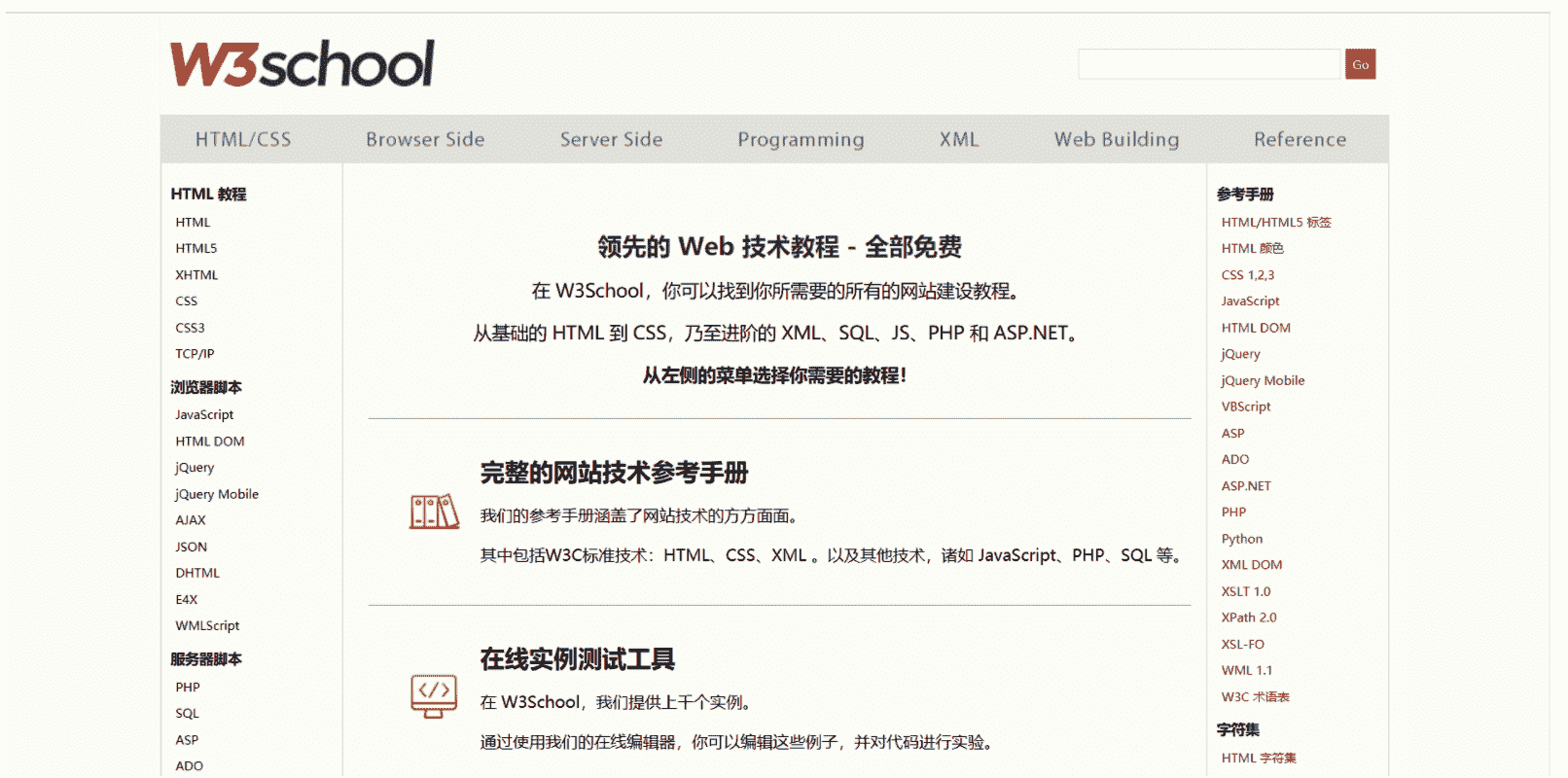The image size is (1568, 778).
Task: Select Web Building in the navbar
Action: 1117,139
